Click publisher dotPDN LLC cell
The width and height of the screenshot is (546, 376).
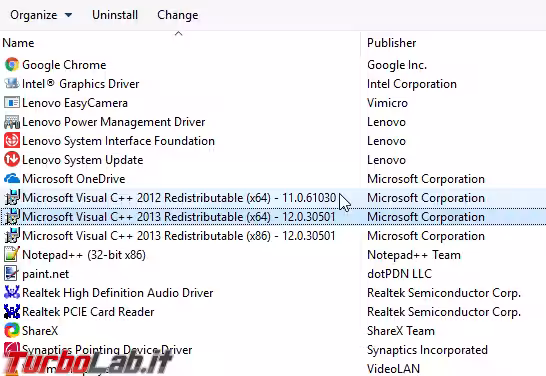399,274
